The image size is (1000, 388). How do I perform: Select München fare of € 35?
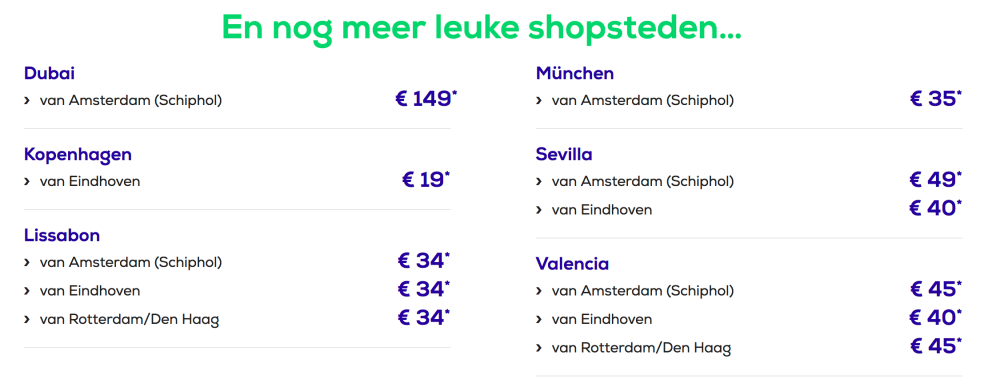point(936,100)
